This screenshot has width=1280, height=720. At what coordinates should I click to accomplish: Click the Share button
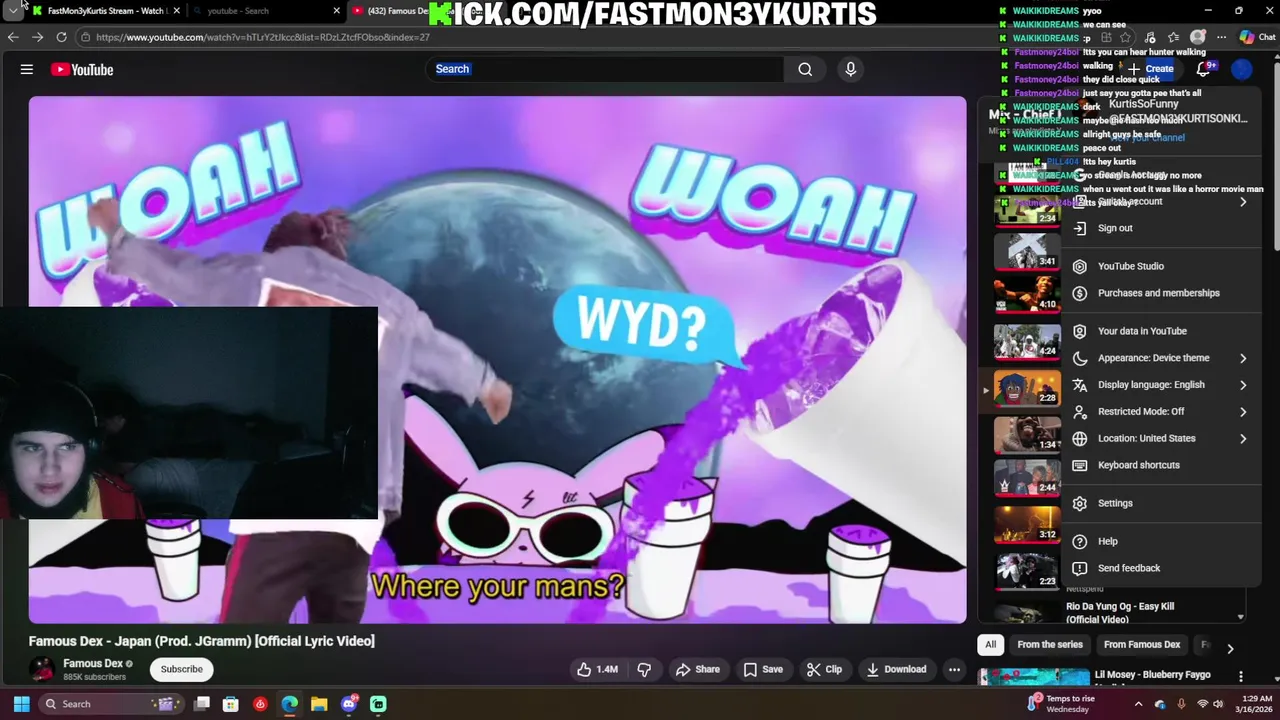(697, 669)
